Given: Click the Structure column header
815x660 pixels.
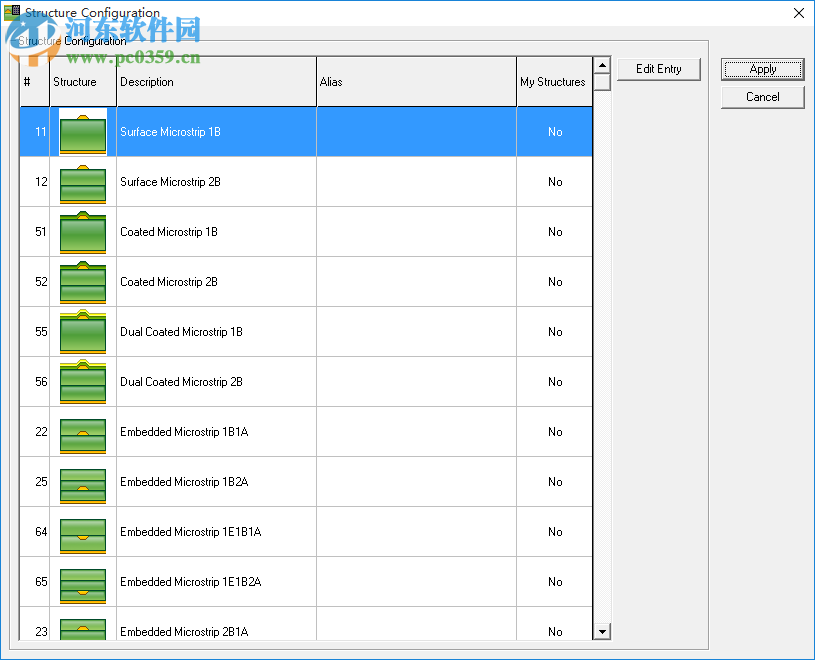Looking at the screenshot, I should 83,82.
